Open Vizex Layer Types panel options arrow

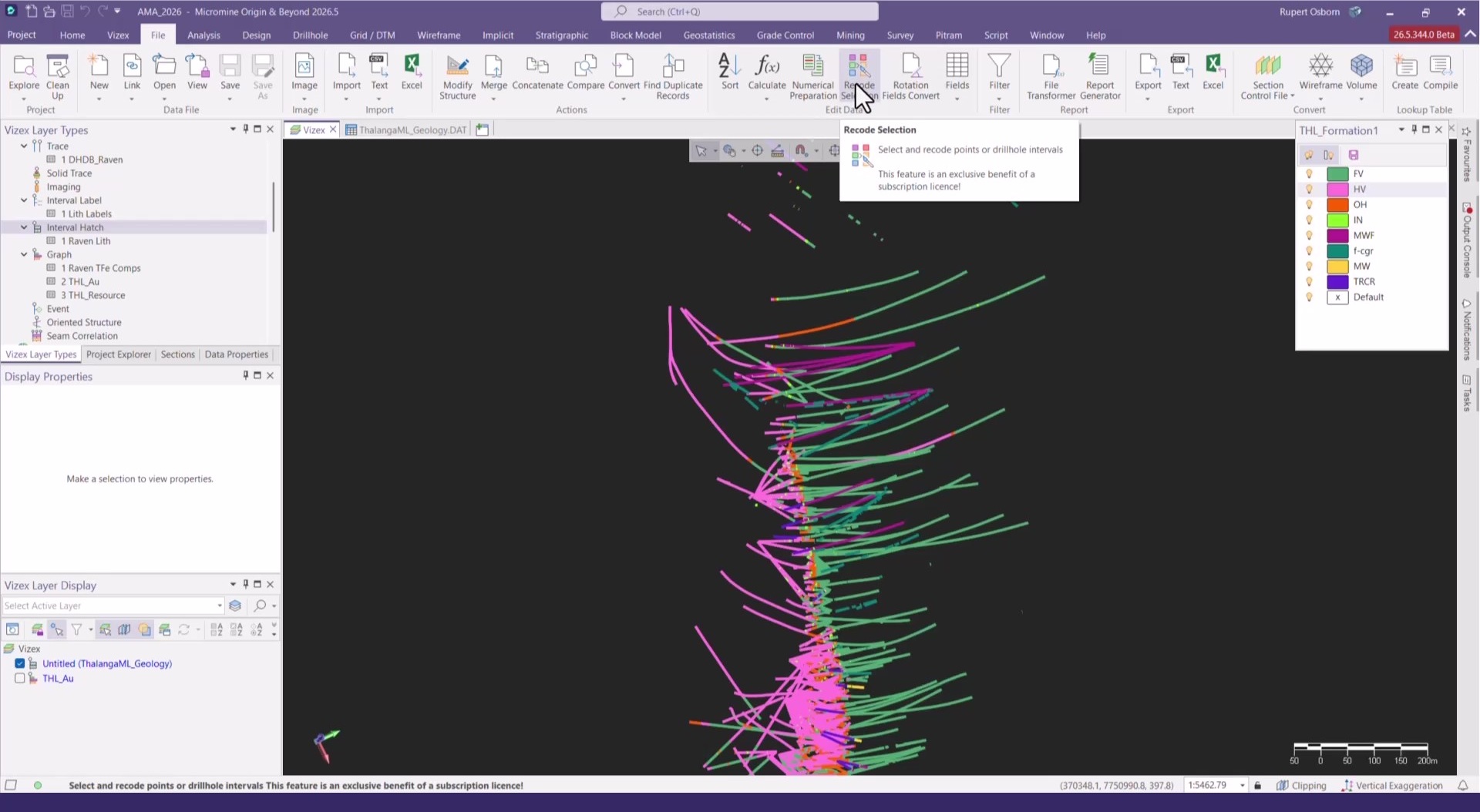click(x=233, y=129)
